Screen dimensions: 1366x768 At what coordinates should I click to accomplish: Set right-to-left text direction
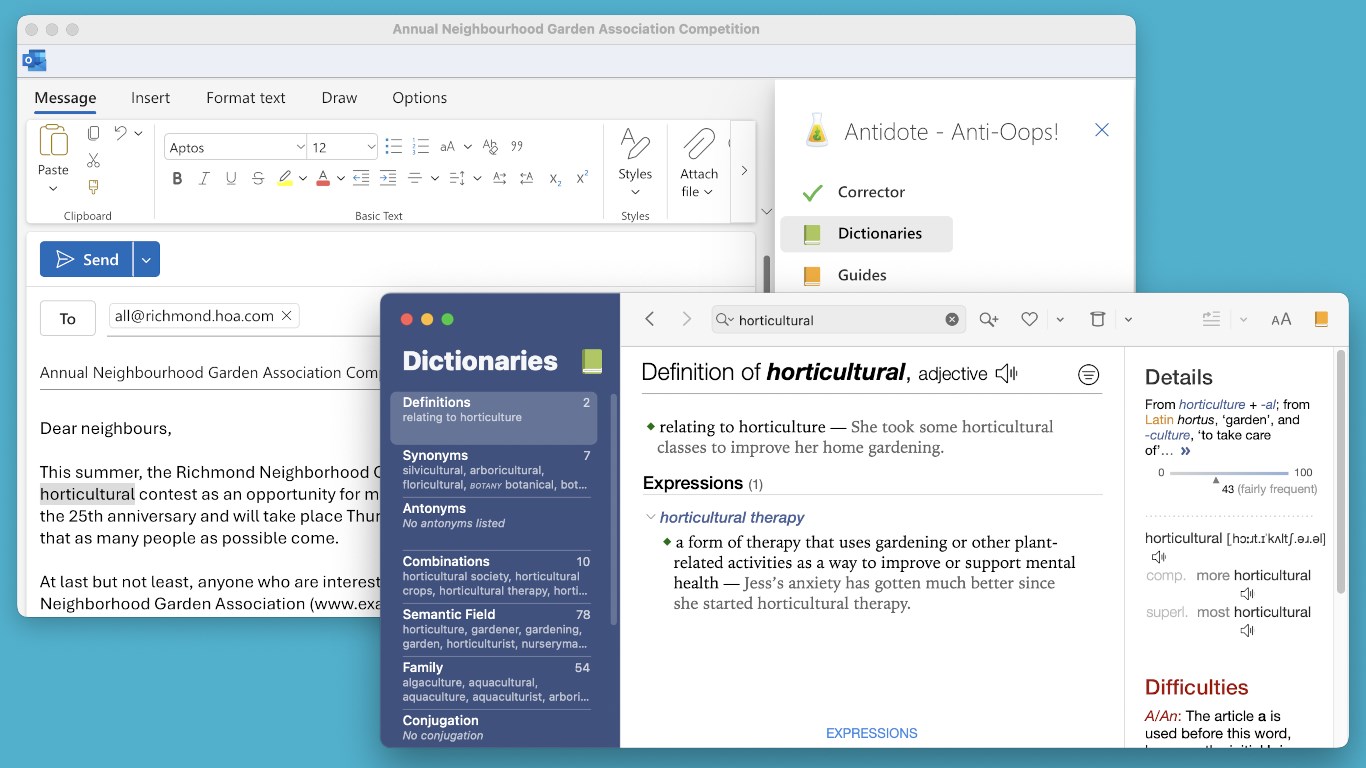coord(527,178)
